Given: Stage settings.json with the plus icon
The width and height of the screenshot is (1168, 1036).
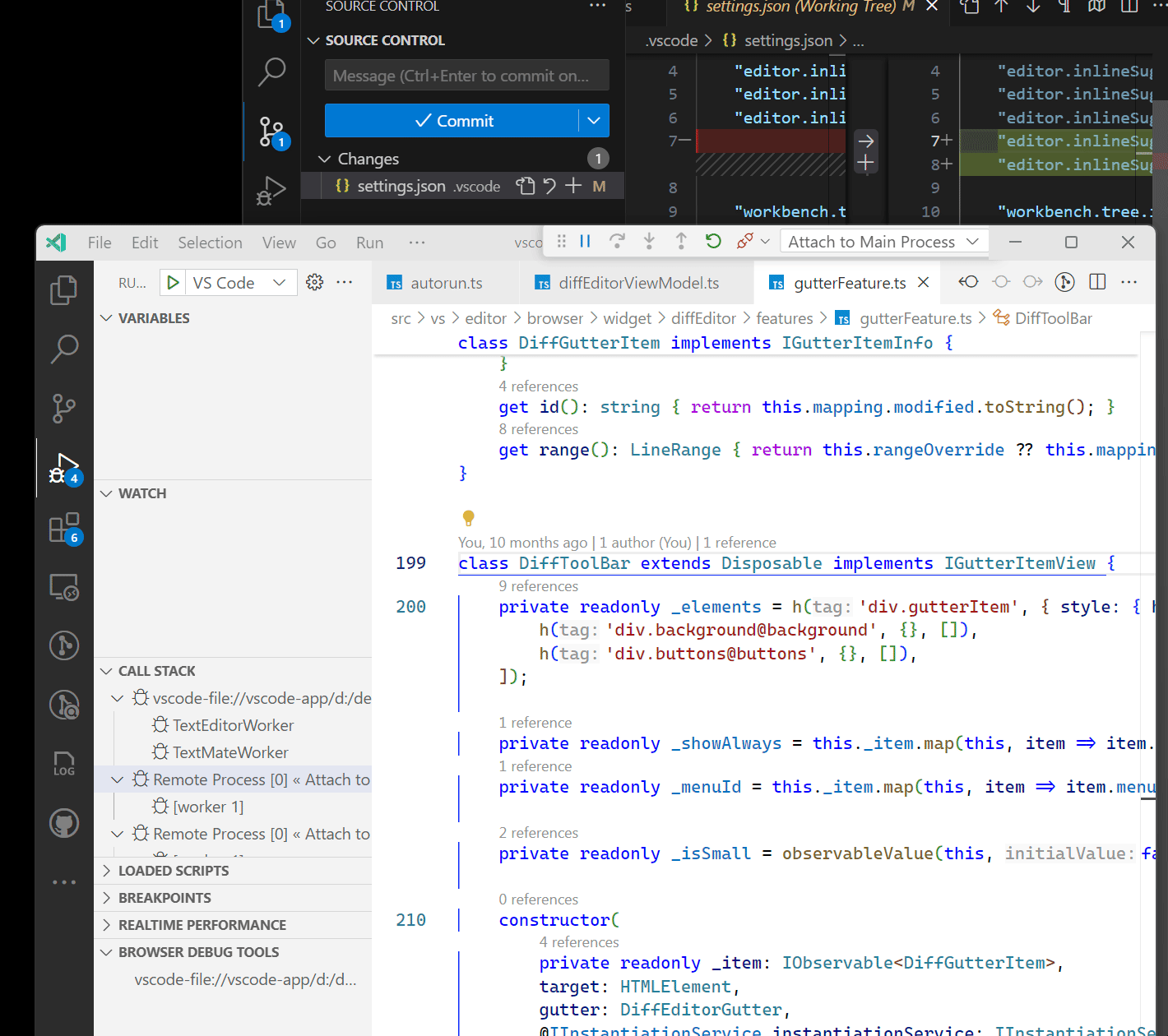Looking at the screenshot, I should coord(573,186).
